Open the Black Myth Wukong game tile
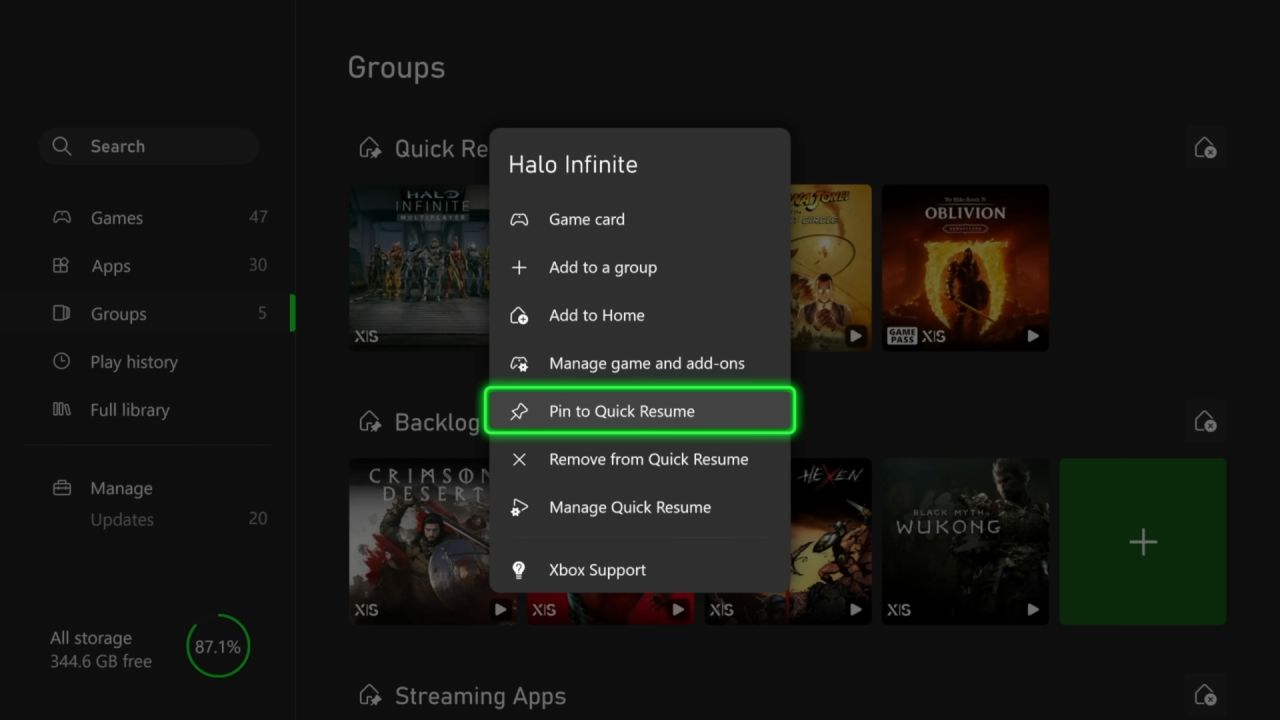 click(x=965, y=542)
